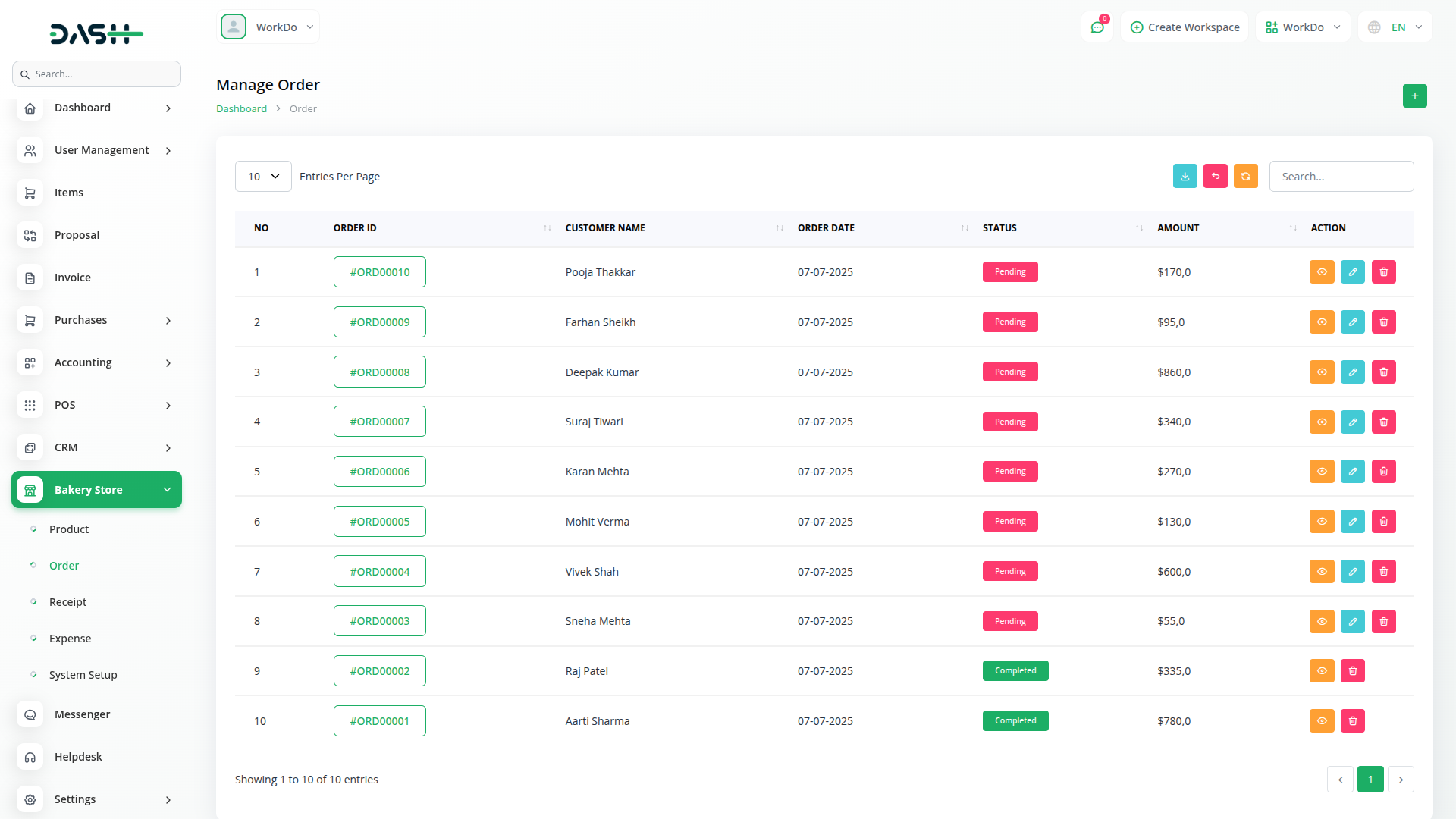Click the #ORD00008 order ID button
The width and height of the screenshot is (1456, 819).
point(379,372)
